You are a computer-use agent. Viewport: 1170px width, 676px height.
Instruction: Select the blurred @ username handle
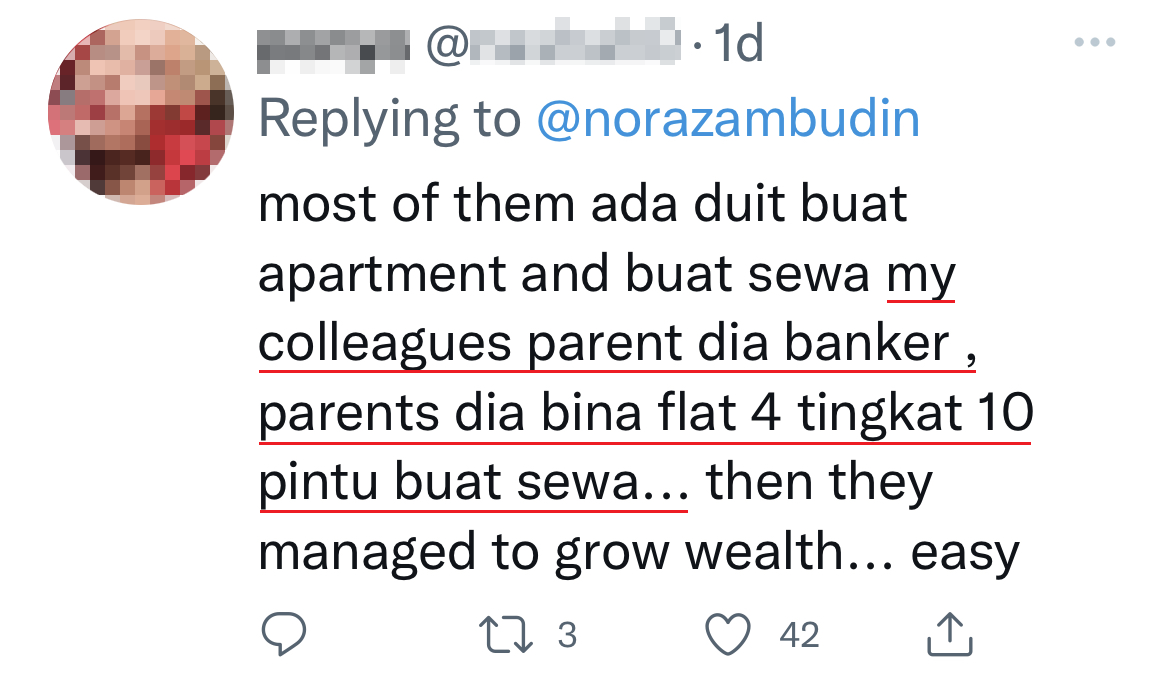point(553,41)
